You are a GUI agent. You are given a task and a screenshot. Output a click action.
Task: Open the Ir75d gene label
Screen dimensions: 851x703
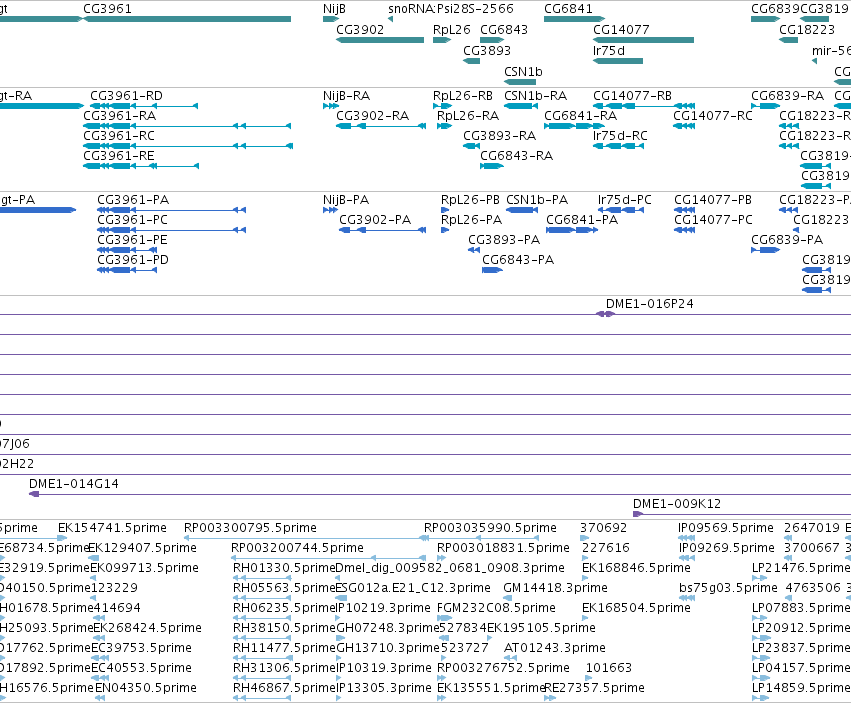[609, 50]
